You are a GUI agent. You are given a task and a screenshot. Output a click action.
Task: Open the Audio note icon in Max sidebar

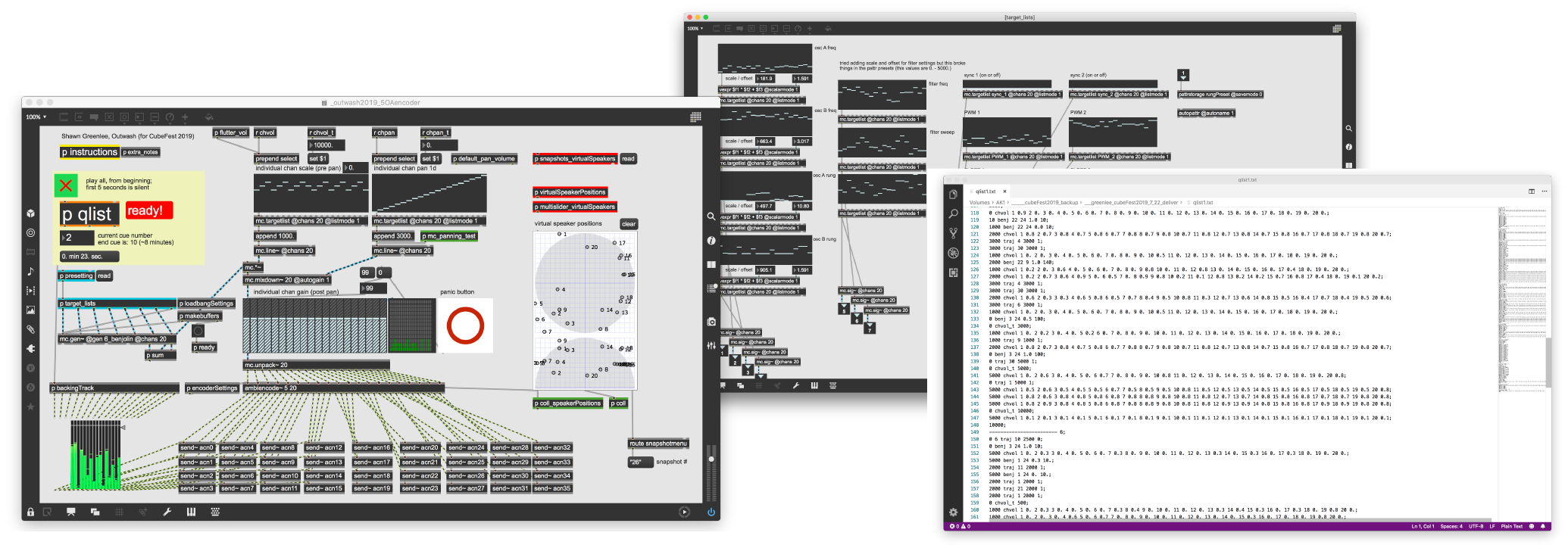(30, 271)
